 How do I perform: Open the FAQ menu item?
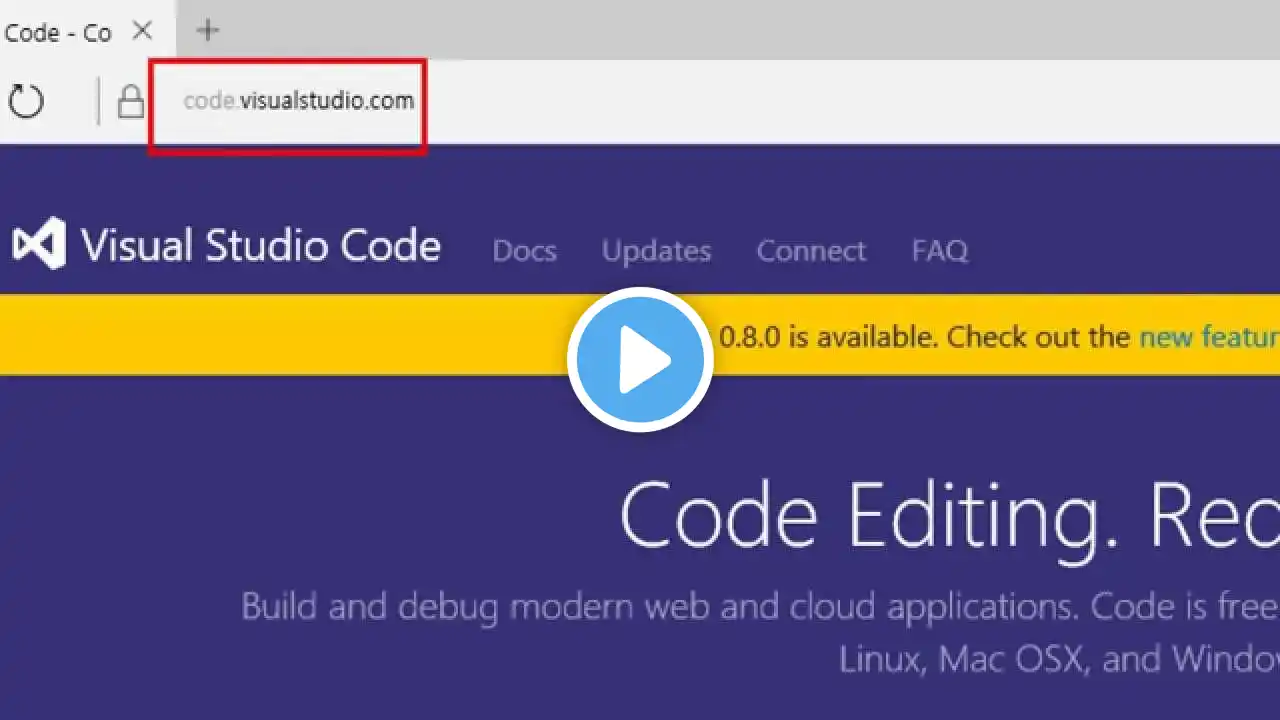[x=940, y=250]
